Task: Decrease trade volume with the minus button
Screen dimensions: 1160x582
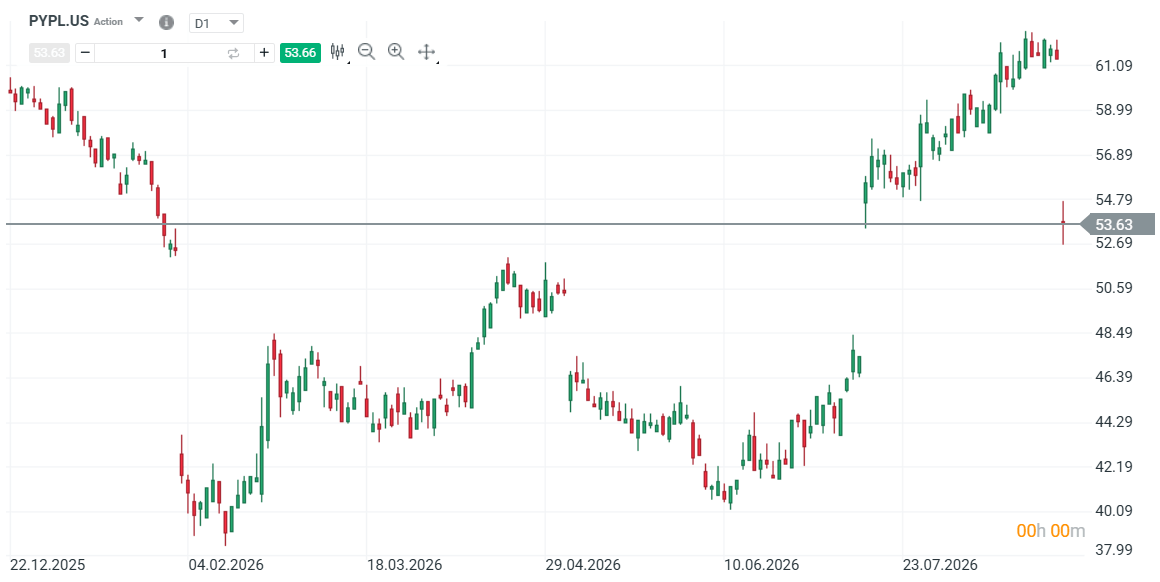Action: pos(85,53)
